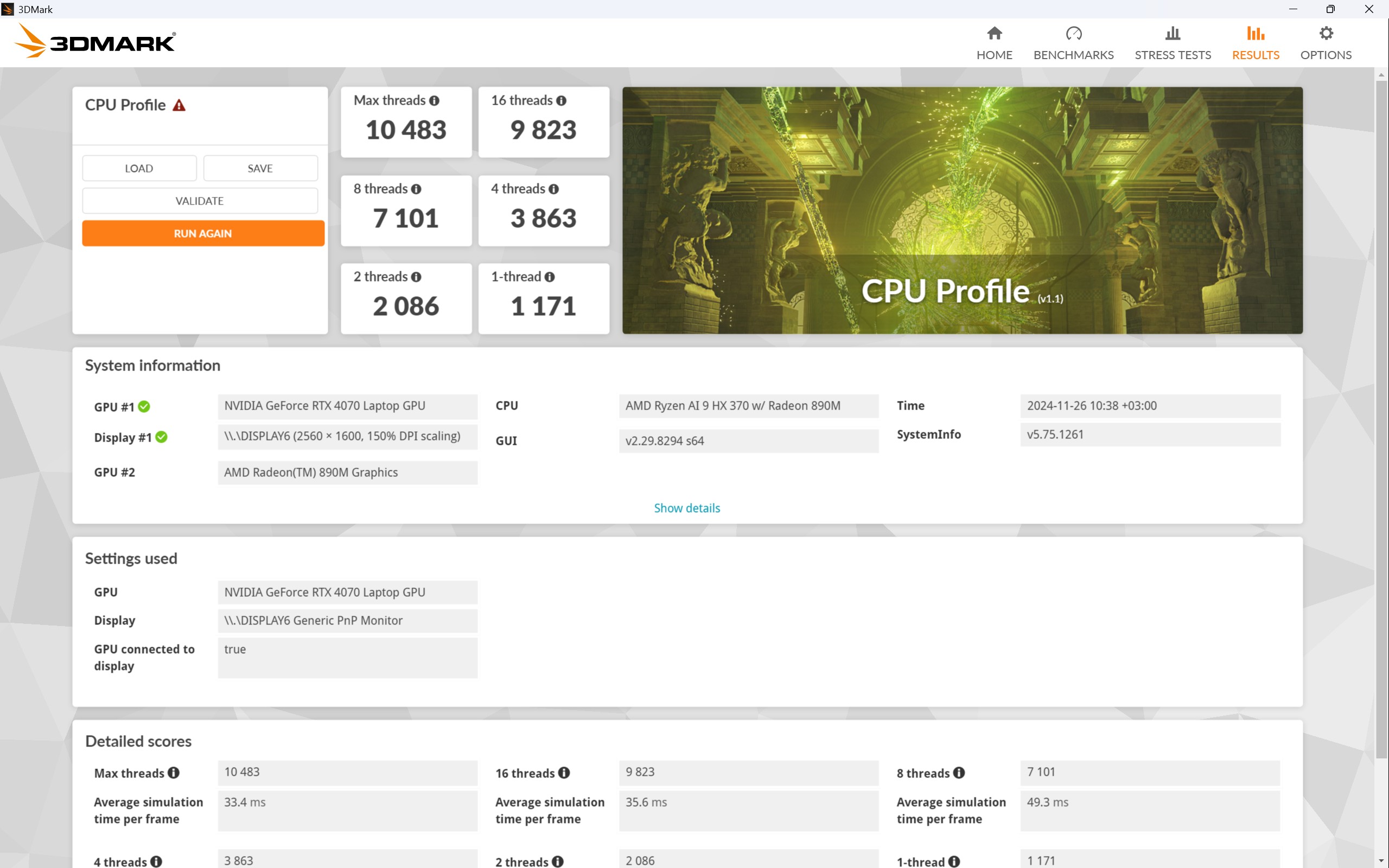This screenshot has width=1389, height=868.
Task: Open the Home tab
Action: coord(995,43)
